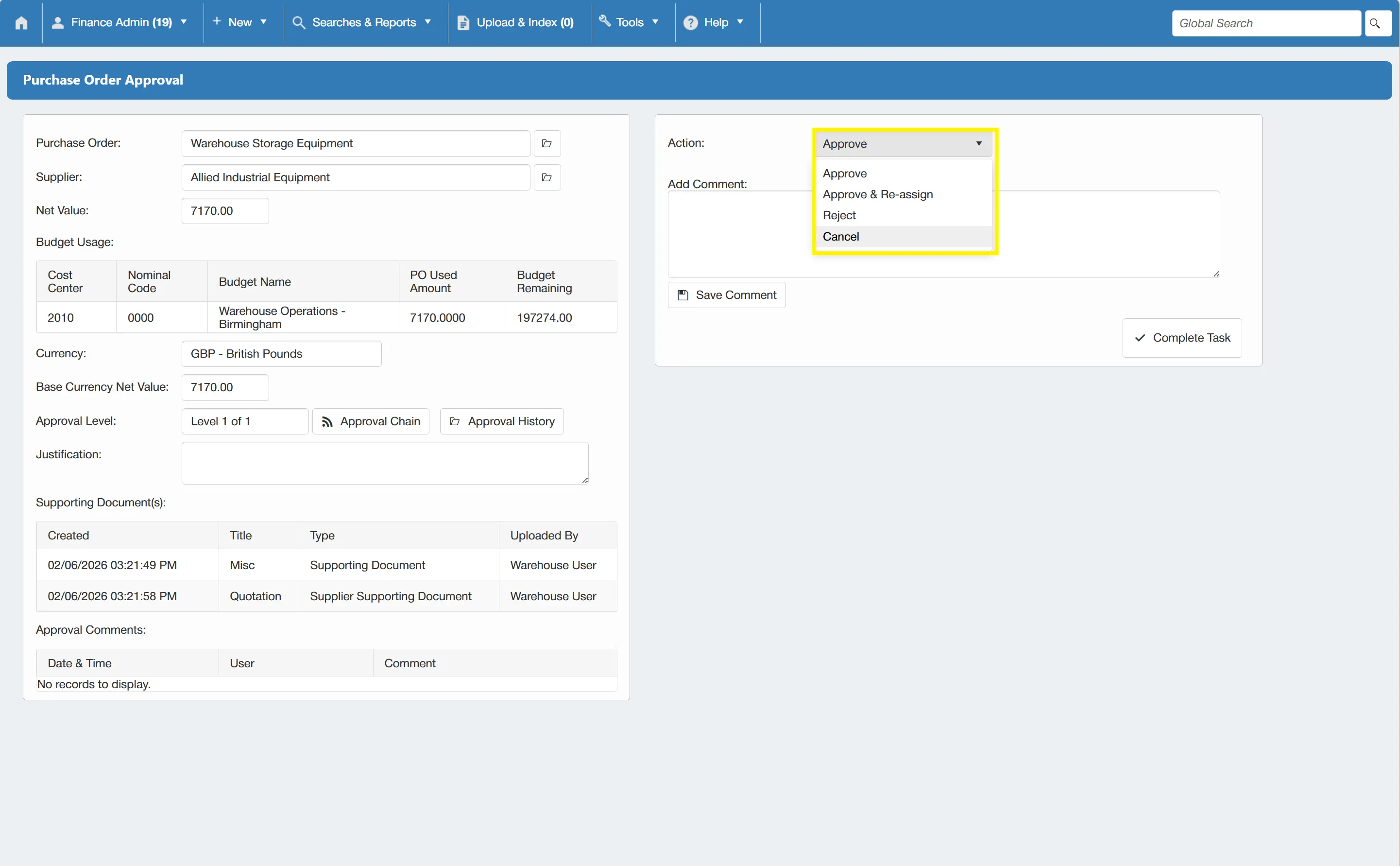Image resolution: width=1400 pixels, height=866 pixels.
Task: Open Upload & Index (0)
Action: coord(516,22)
